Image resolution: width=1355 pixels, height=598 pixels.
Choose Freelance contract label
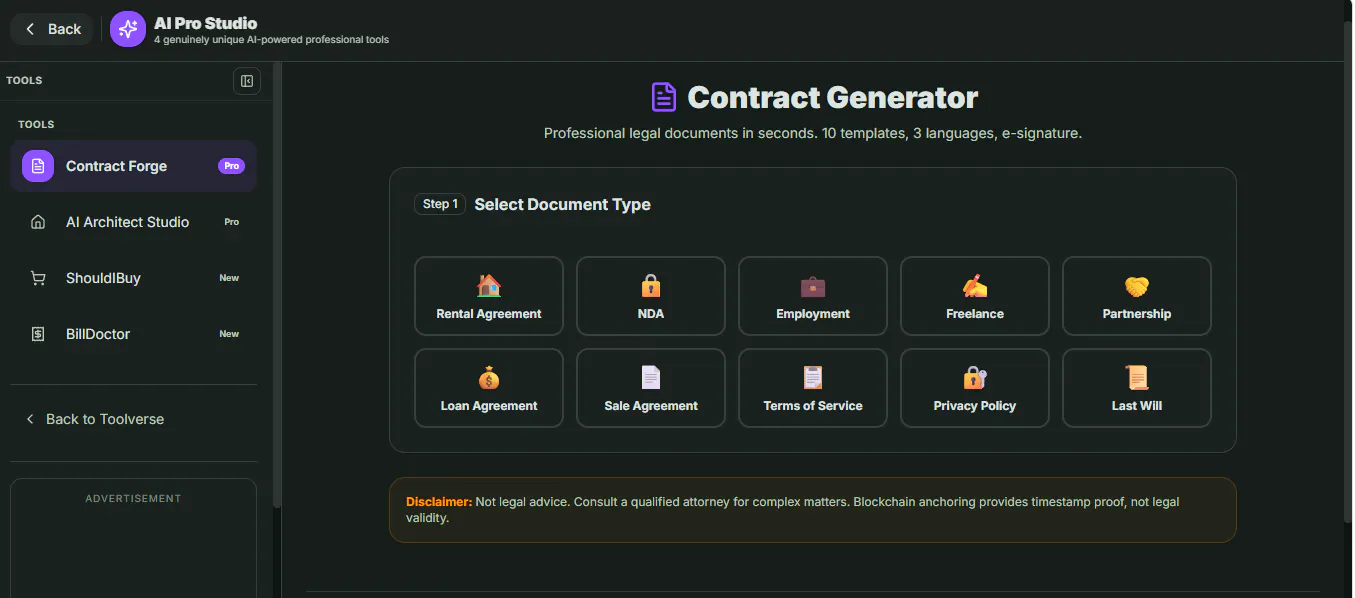click(x=975, y=314)
